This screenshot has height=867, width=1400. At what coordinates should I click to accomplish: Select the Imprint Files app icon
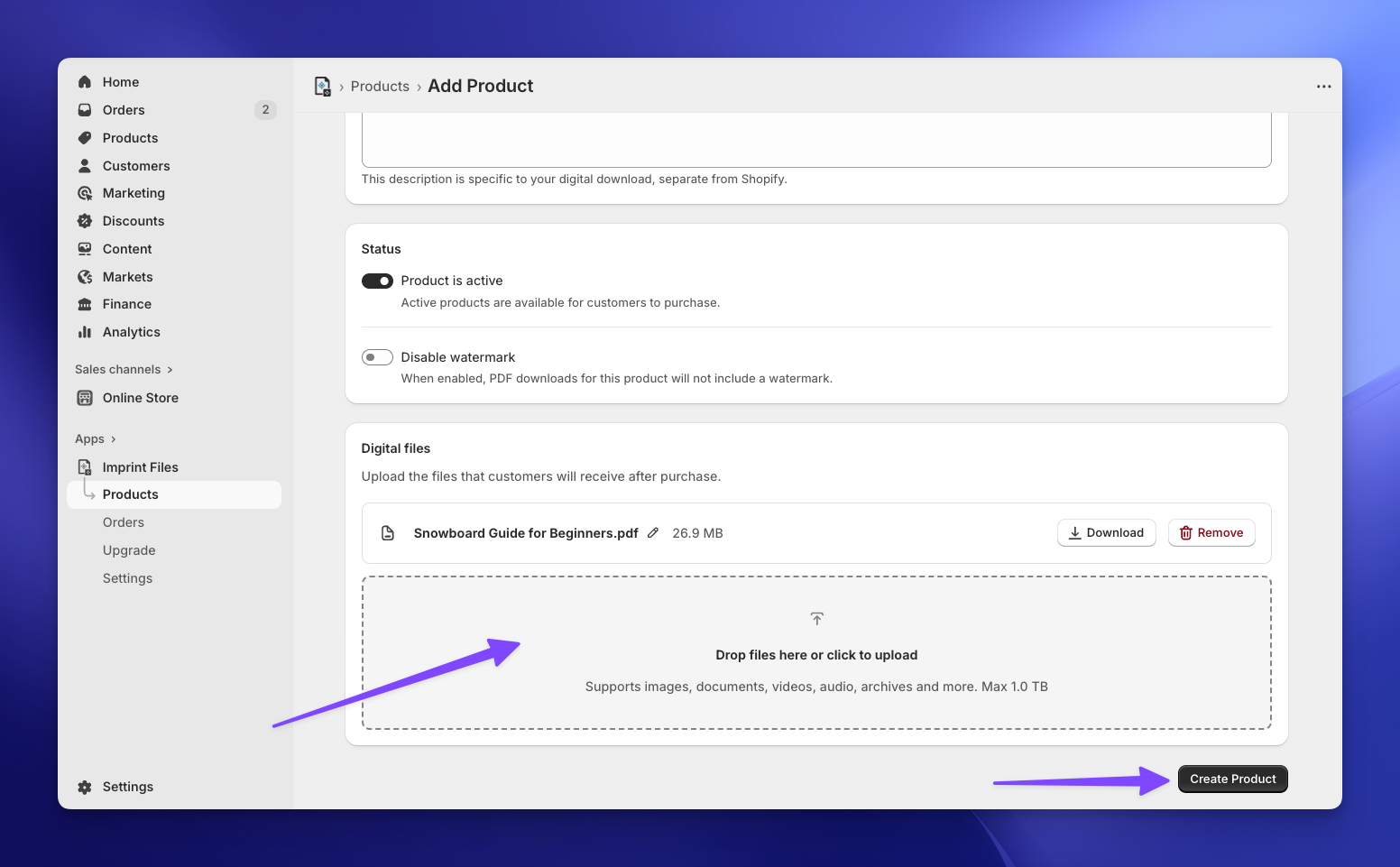coord(85,466)
